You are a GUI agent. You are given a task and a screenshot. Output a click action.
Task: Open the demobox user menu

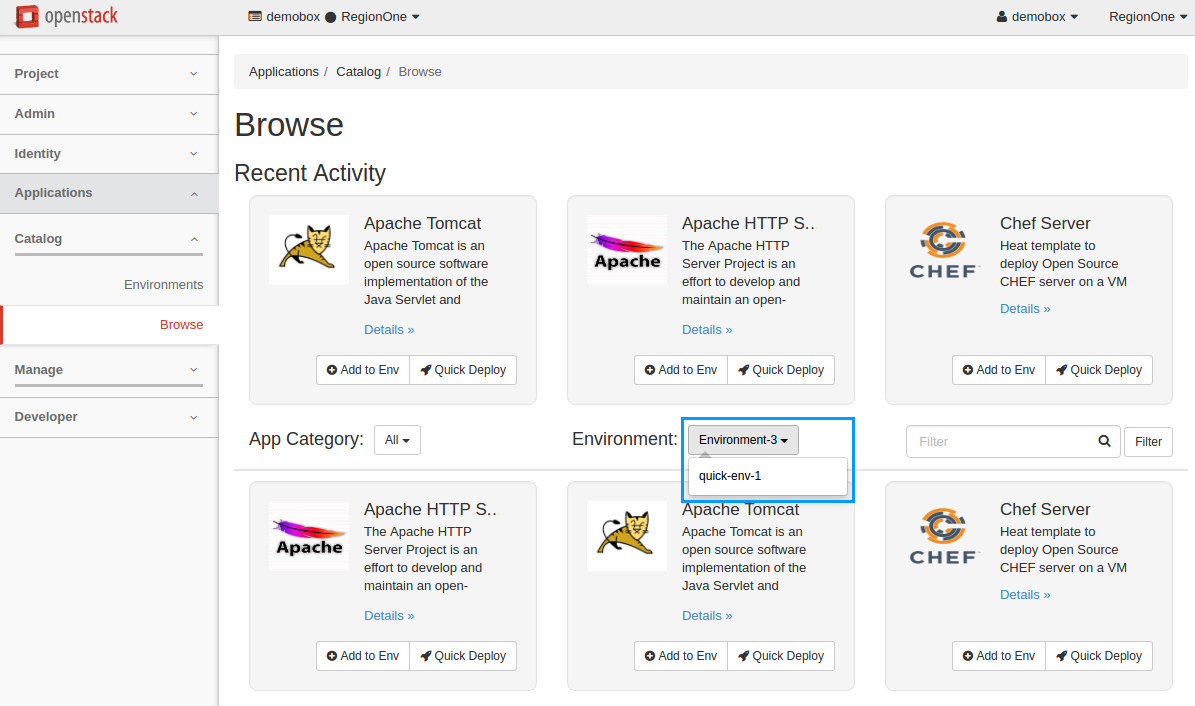(1037, 17)
